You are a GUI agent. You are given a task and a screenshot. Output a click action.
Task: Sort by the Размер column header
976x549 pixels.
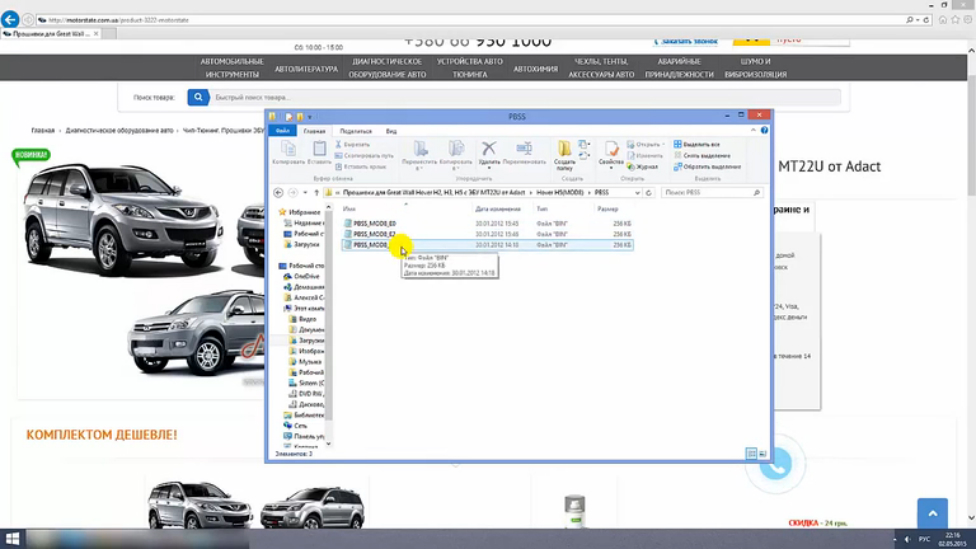click(x=608, y=209)
